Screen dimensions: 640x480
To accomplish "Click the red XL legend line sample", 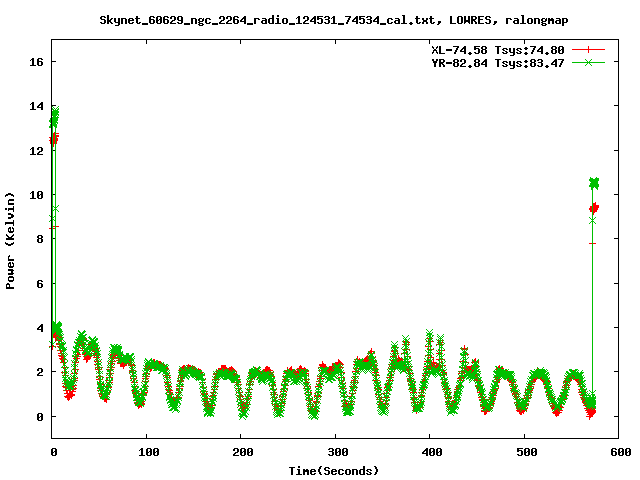I will [x=588, y=50].
